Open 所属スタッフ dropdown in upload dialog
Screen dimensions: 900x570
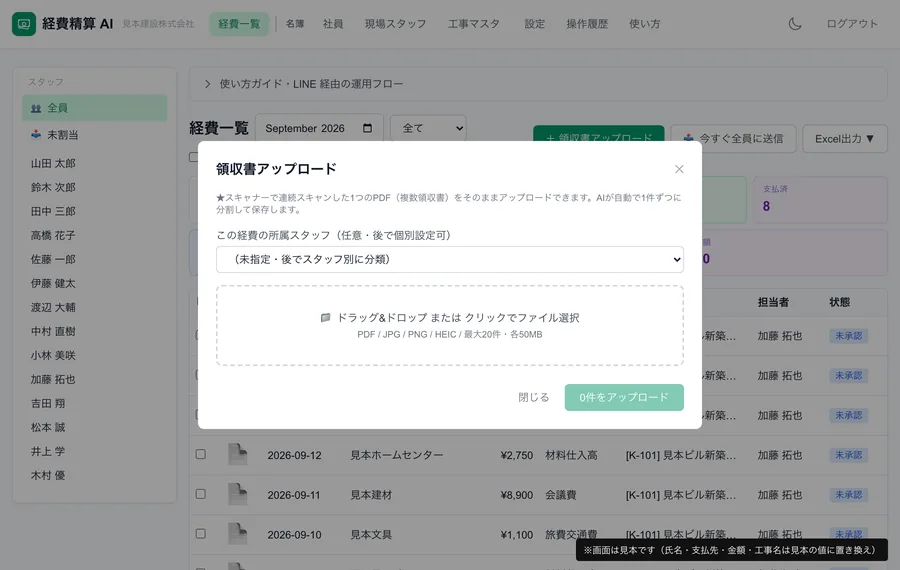click(449, 259)
